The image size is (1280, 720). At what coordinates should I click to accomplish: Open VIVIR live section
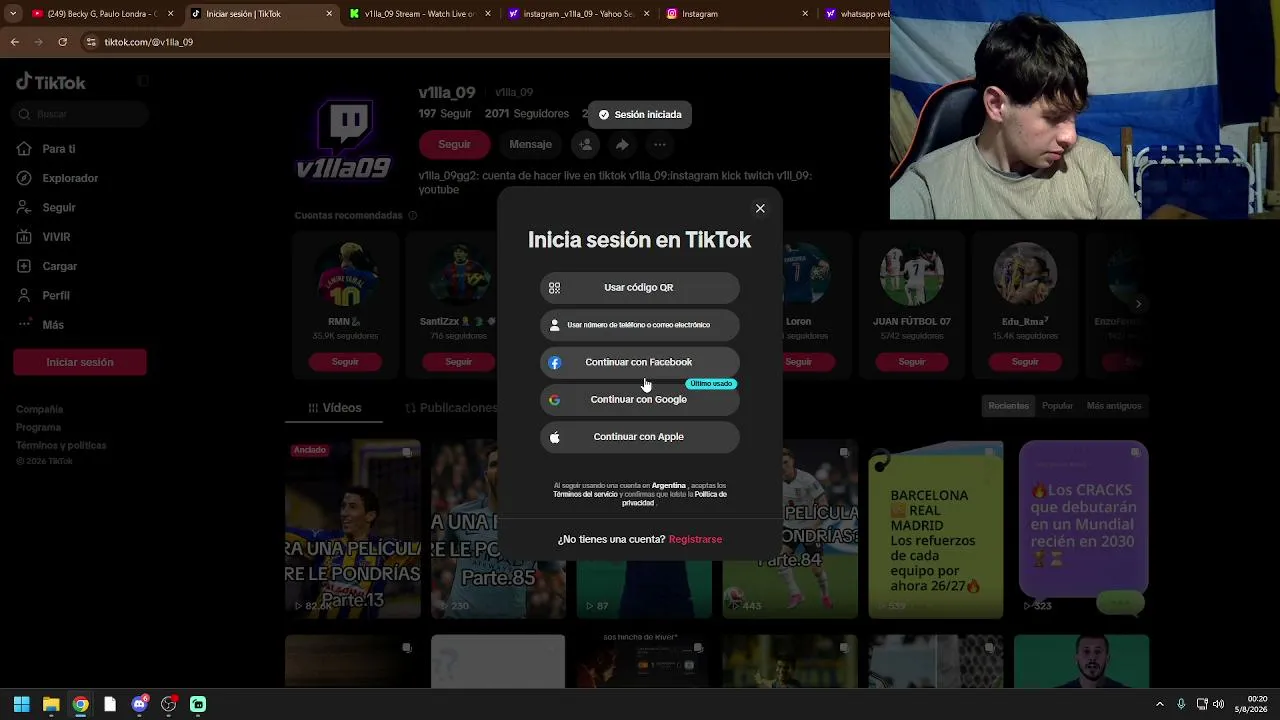pyautogui.click(x=56, y=237)
